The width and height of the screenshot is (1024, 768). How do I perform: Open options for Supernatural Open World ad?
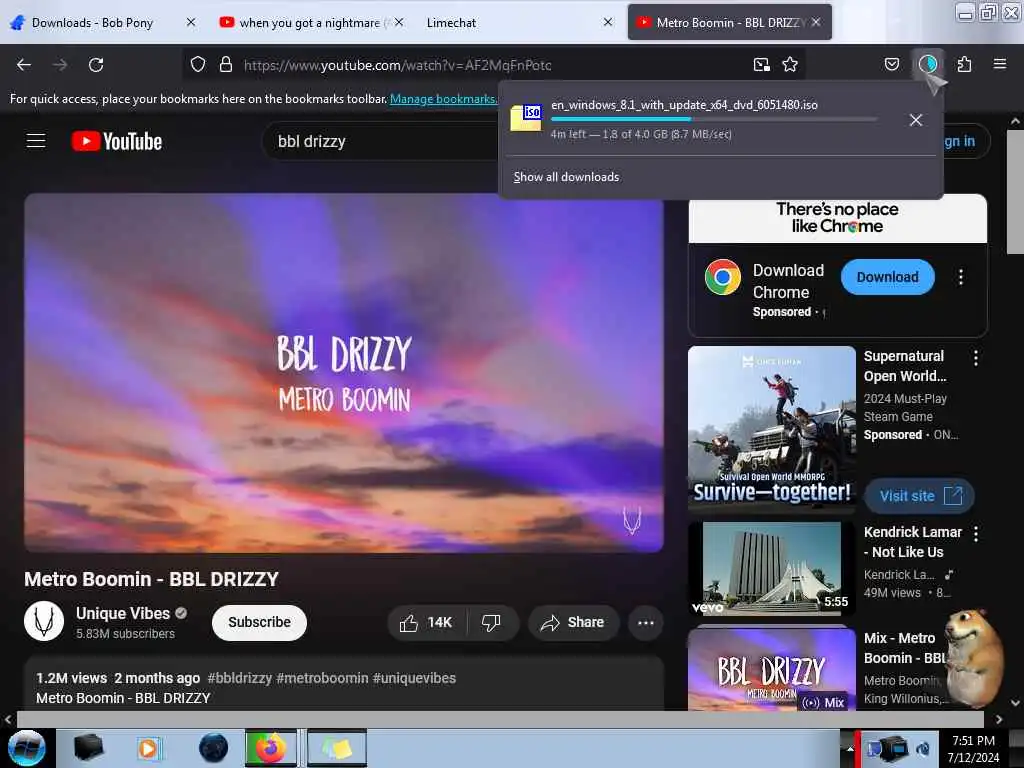(976, 358)
